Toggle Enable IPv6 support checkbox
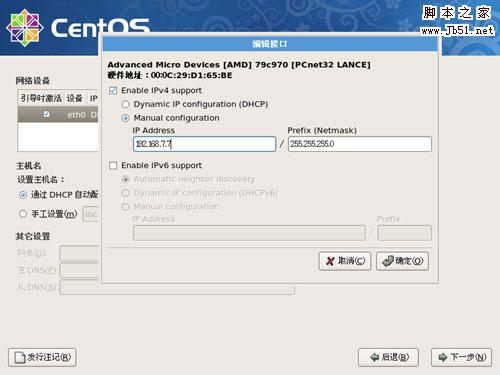Screen dimensions: 500x375 tap(113, 166)
